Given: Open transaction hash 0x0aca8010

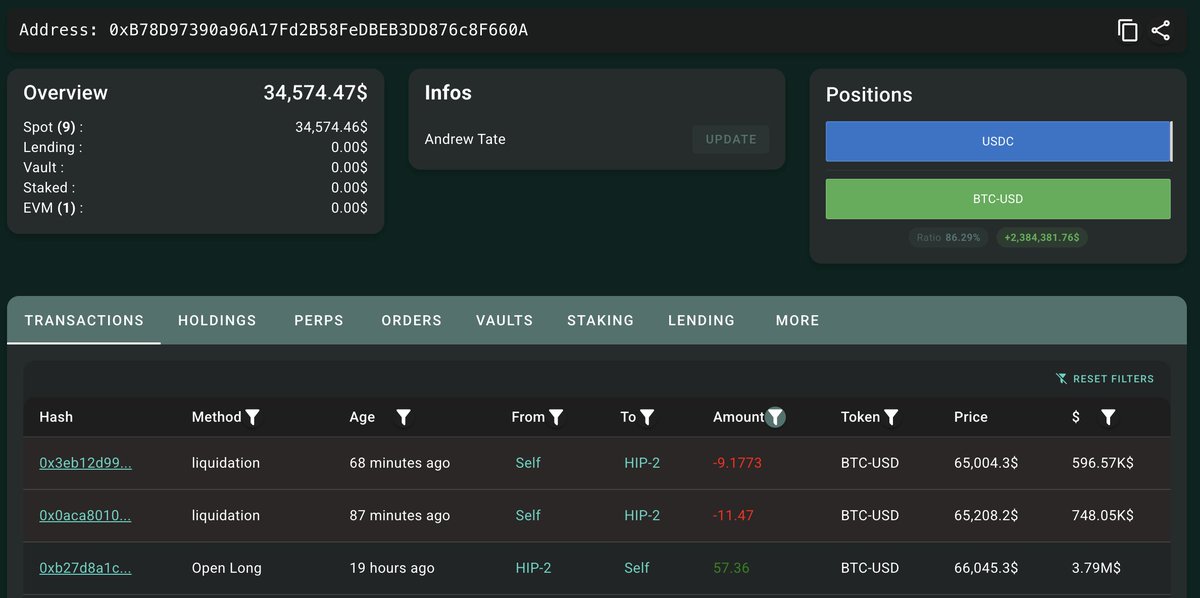Looking at the screenshot, I should tap(85, 515).
